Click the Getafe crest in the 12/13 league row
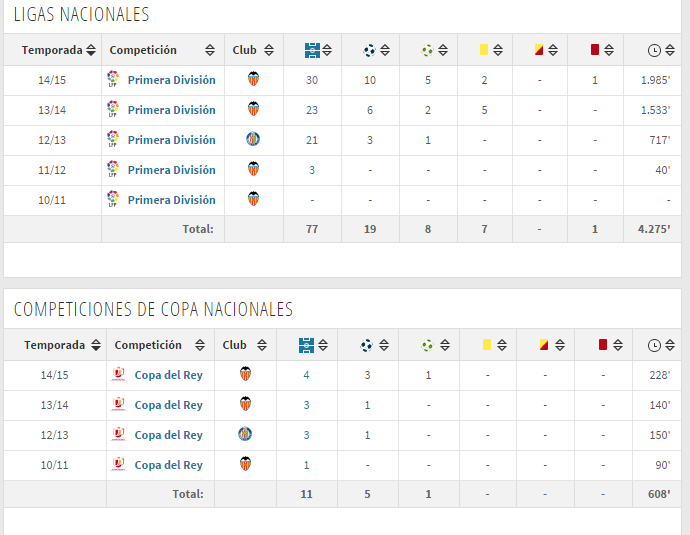 click(253, 139)
